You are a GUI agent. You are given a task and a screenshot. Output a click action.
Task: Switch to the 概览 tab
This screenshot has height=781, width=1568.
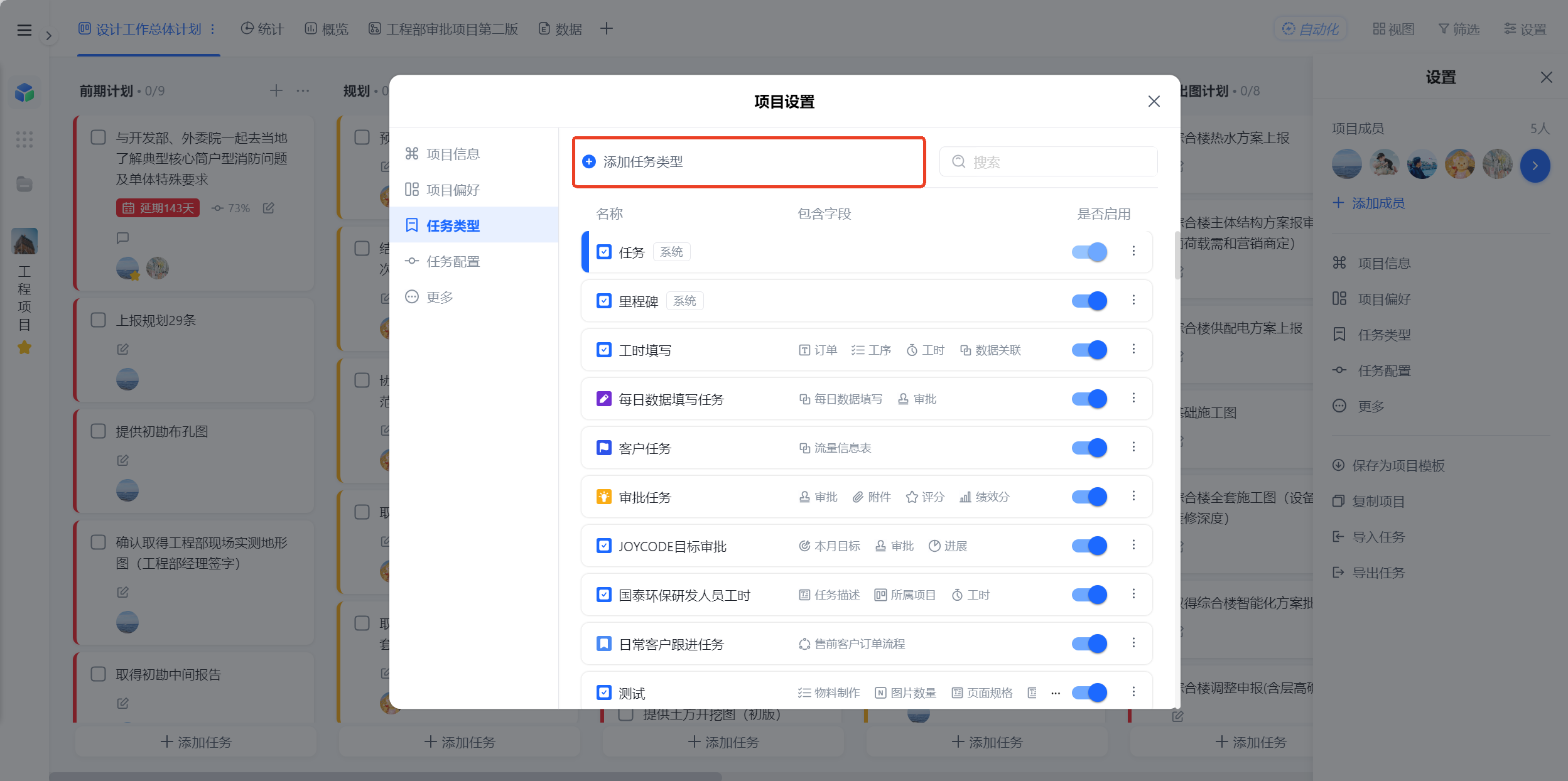[x=327, y=29]
